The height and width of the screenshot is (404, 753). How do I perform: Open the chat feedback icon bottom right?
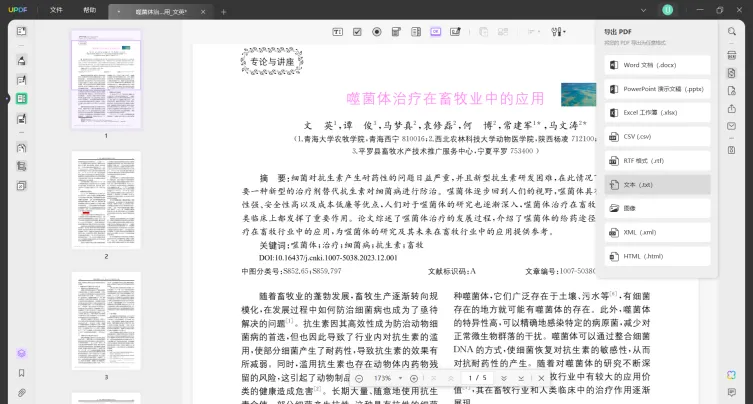pos(731,392)
